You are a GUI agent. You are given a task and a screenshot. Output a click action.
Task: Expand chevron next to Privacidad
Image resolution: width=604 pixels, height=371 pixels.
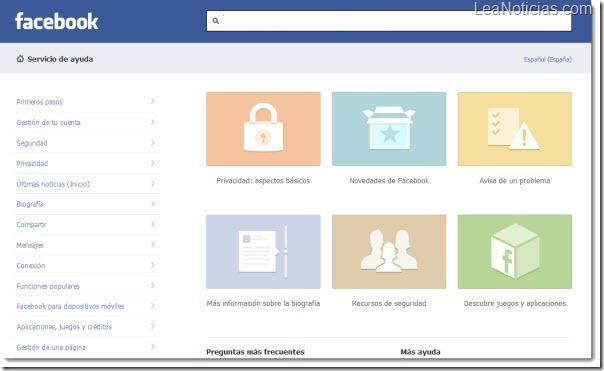(x=153, y=163)
